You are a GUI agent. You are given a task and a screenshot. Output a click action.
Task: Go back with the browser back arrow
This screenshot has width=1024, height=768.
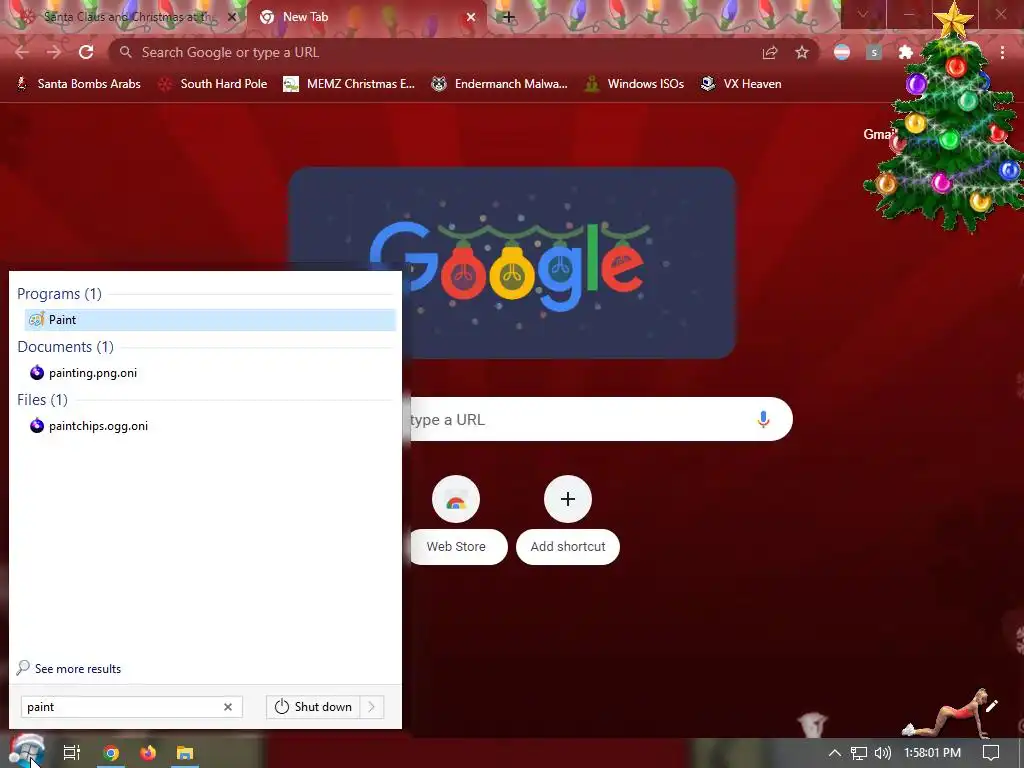22,52
